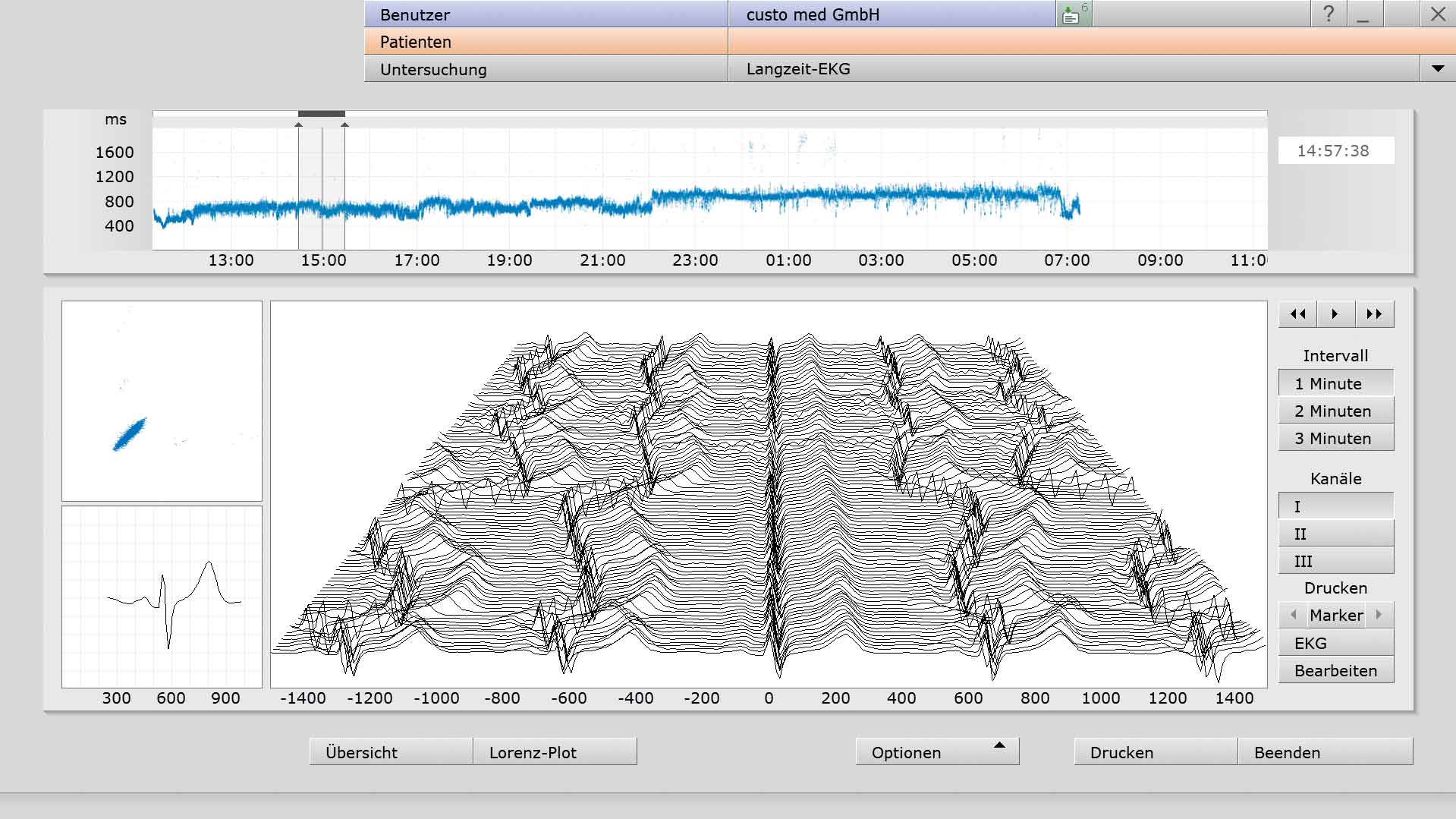Image resolution: width=1456 pixels, height=819 pixels.
Task: Click the bottom Drucken button
Action: pos(1156,751)
